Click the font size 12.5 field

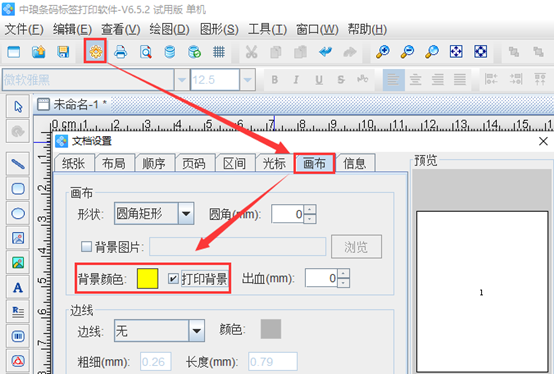215,80
